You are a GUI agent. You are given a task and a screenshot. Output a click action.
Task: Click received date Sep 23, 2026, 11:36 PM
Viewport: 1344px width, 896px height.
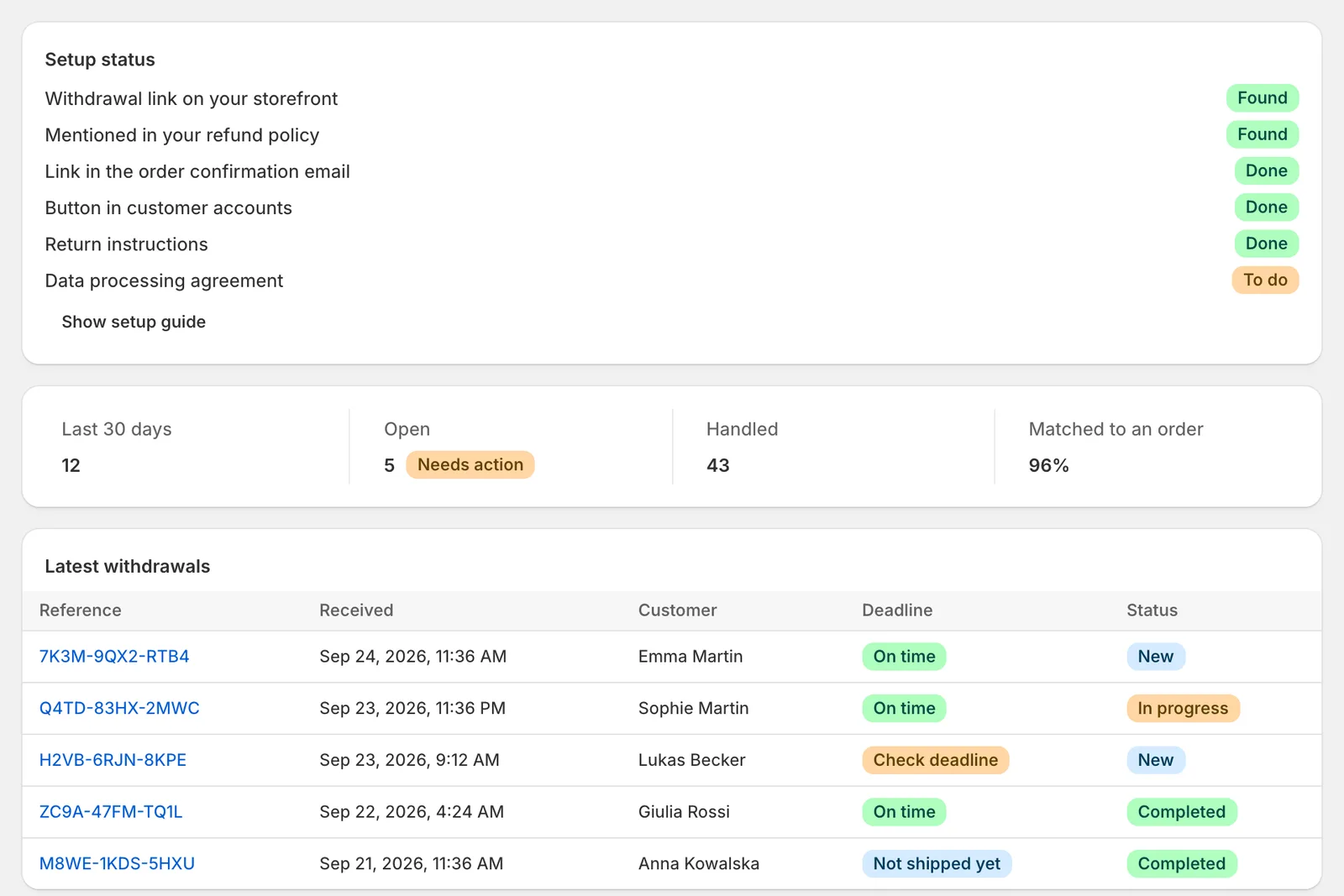[412, 708]
